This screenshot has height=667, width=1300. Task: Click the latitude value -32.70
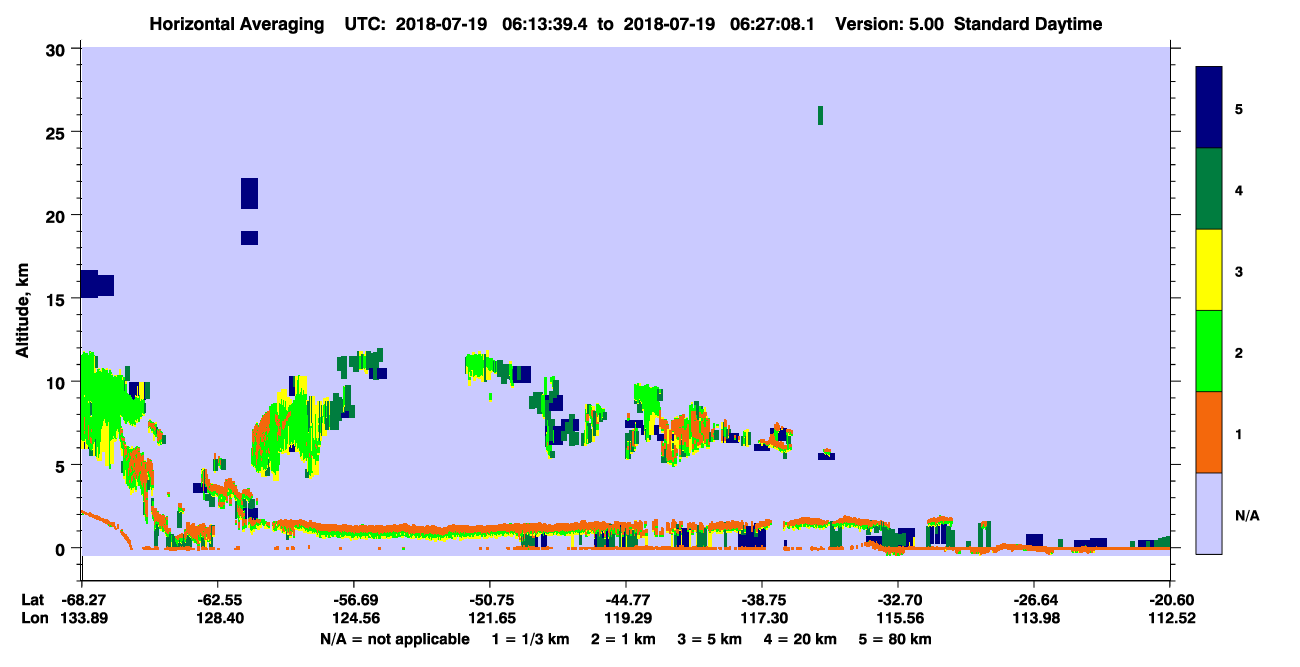[898, 600]
